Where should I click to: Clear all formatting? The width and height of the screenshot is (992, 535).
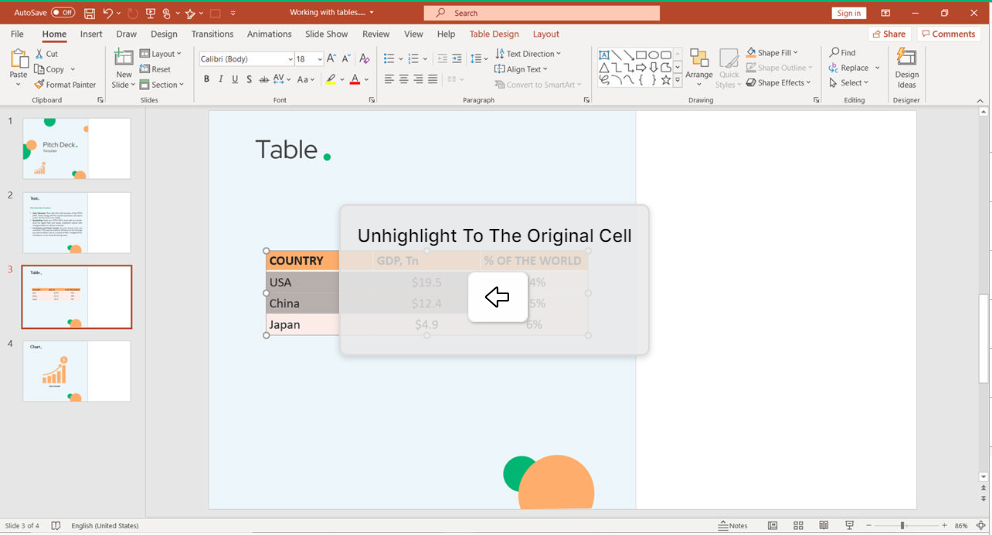click(x=364, y=58)
